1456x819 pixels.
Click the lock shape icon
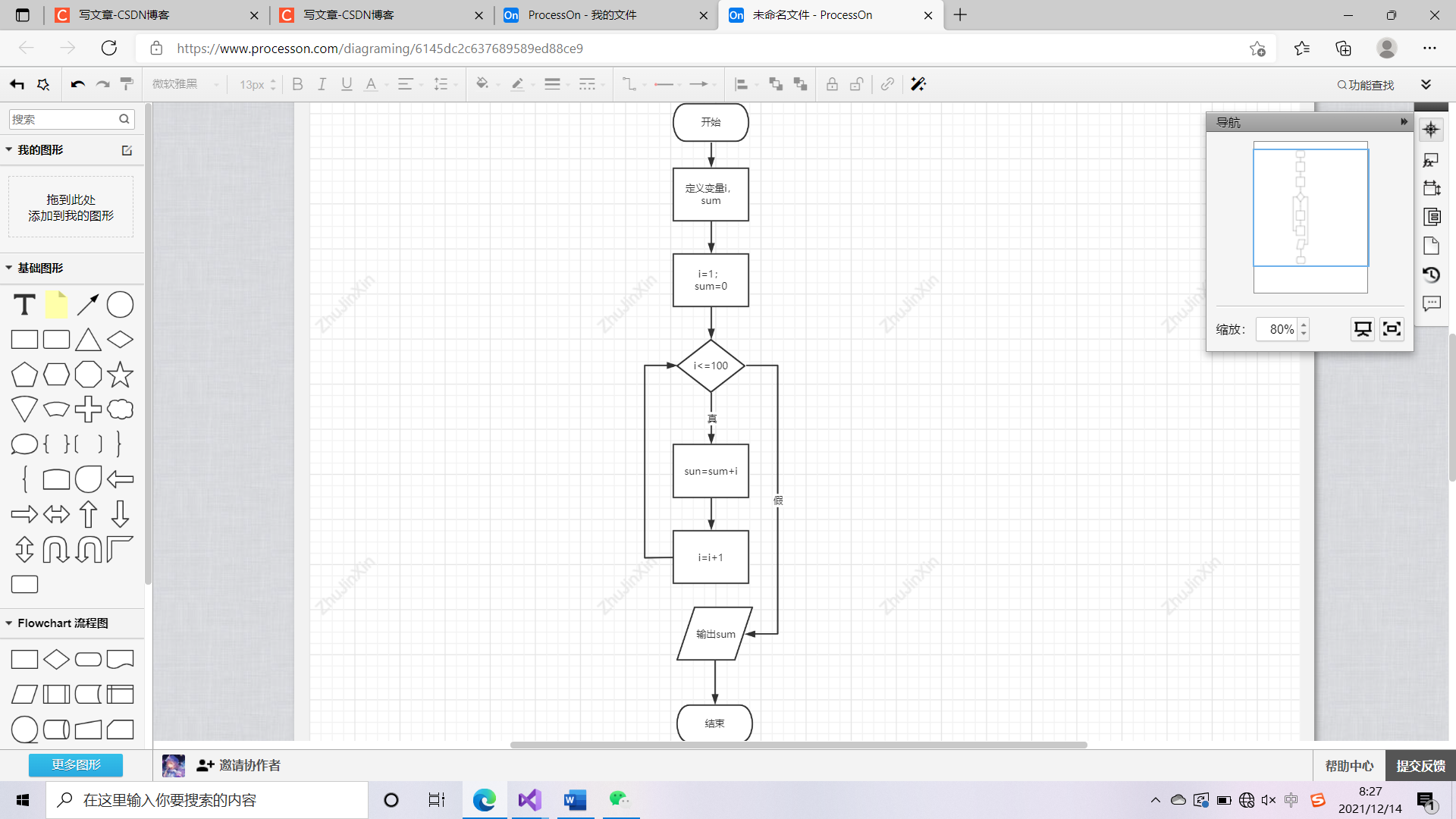click(x=832, y=84)
